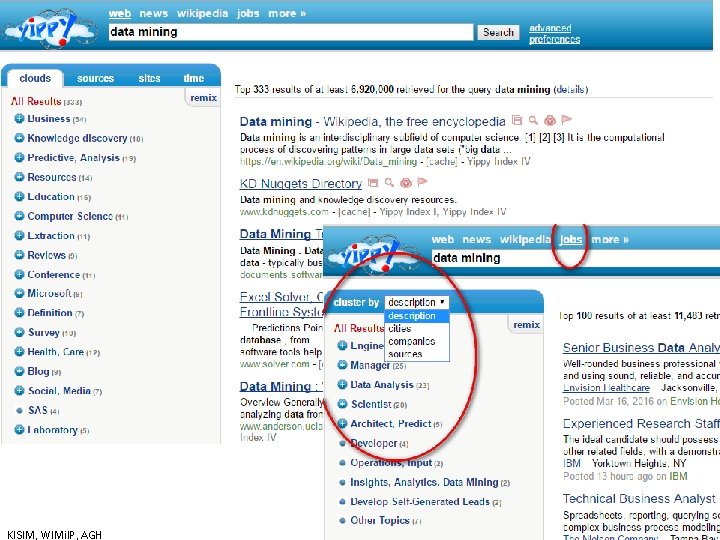Click the Search button
The width and height of the screenshot is (720, 540).
498,32
